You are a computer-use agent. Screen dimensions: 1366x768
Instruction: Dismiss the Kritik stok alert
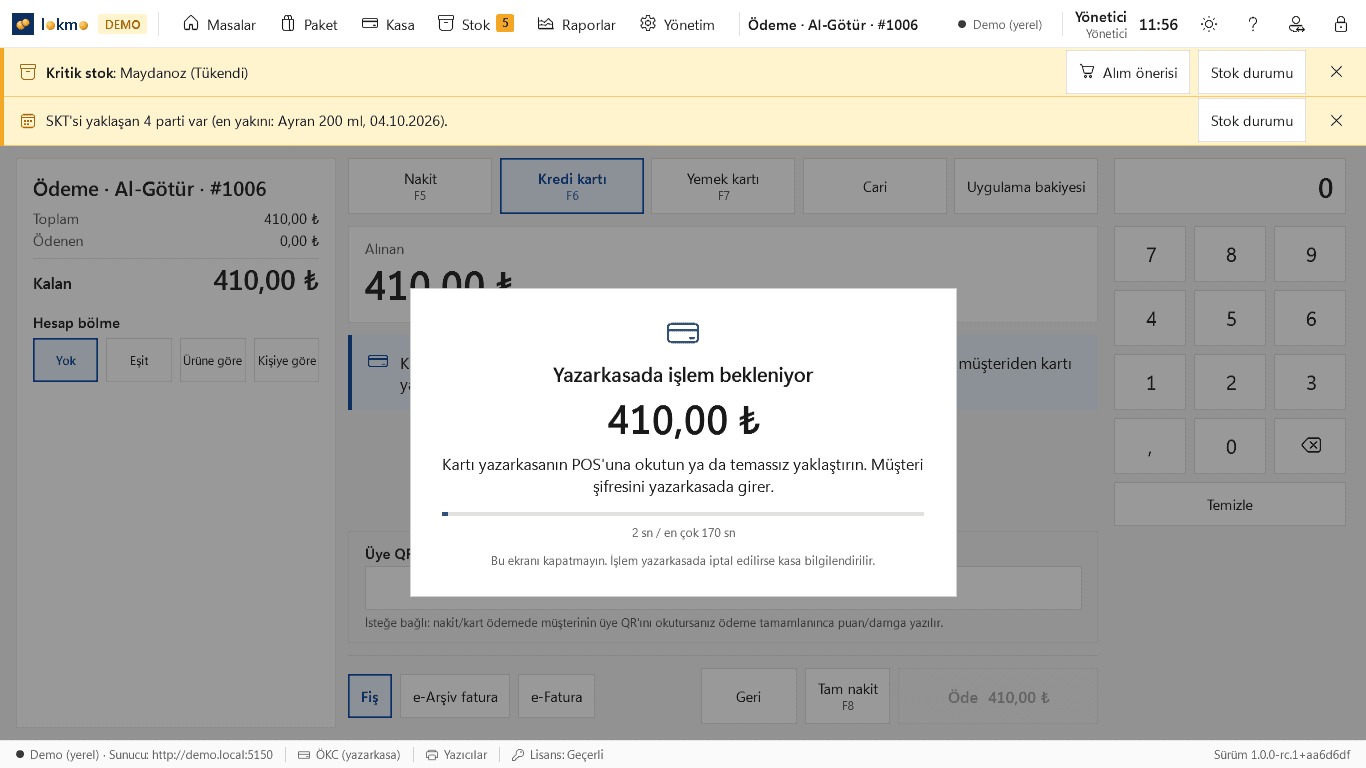pyautogui.click(x=1336, y=72)
